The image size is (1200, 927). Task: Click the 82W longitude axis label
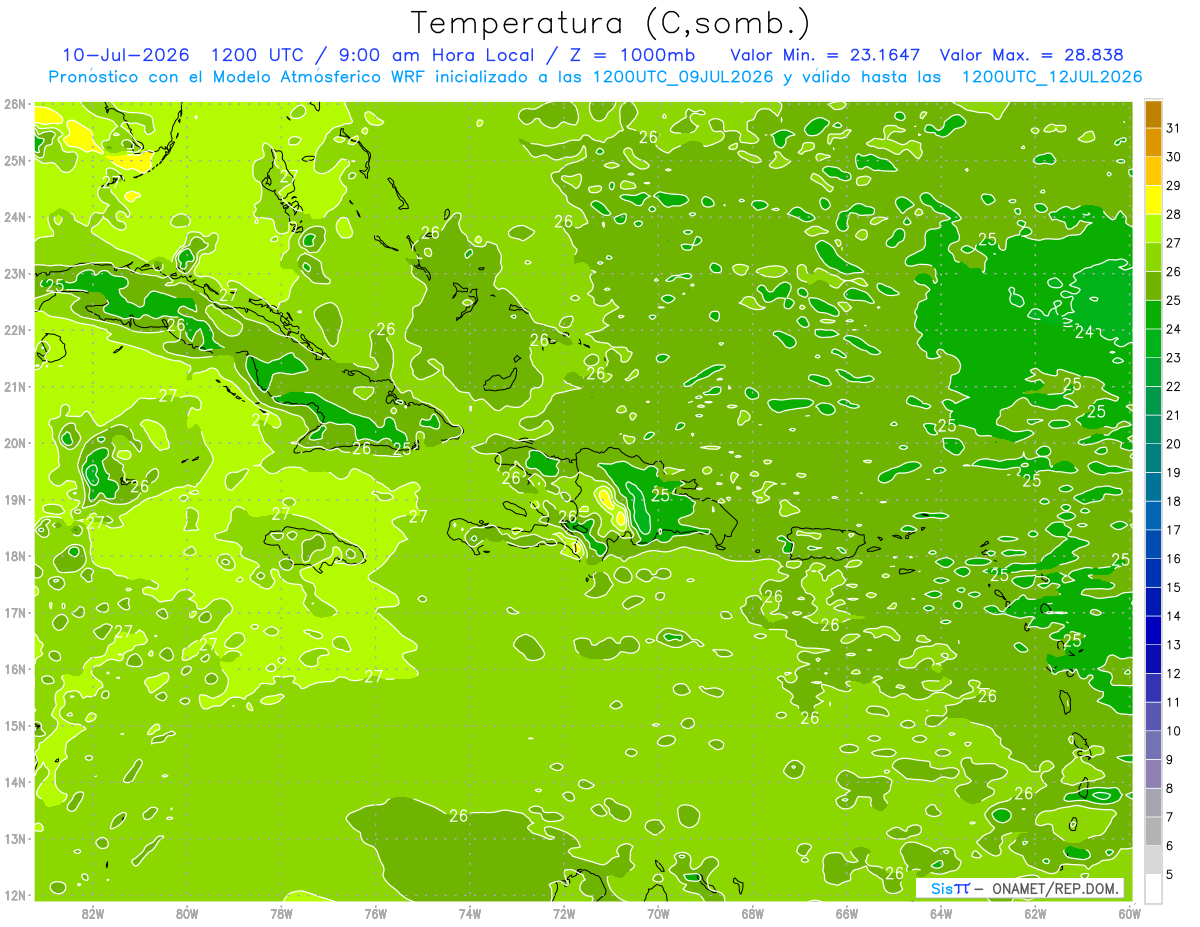(x=93, y=913)
